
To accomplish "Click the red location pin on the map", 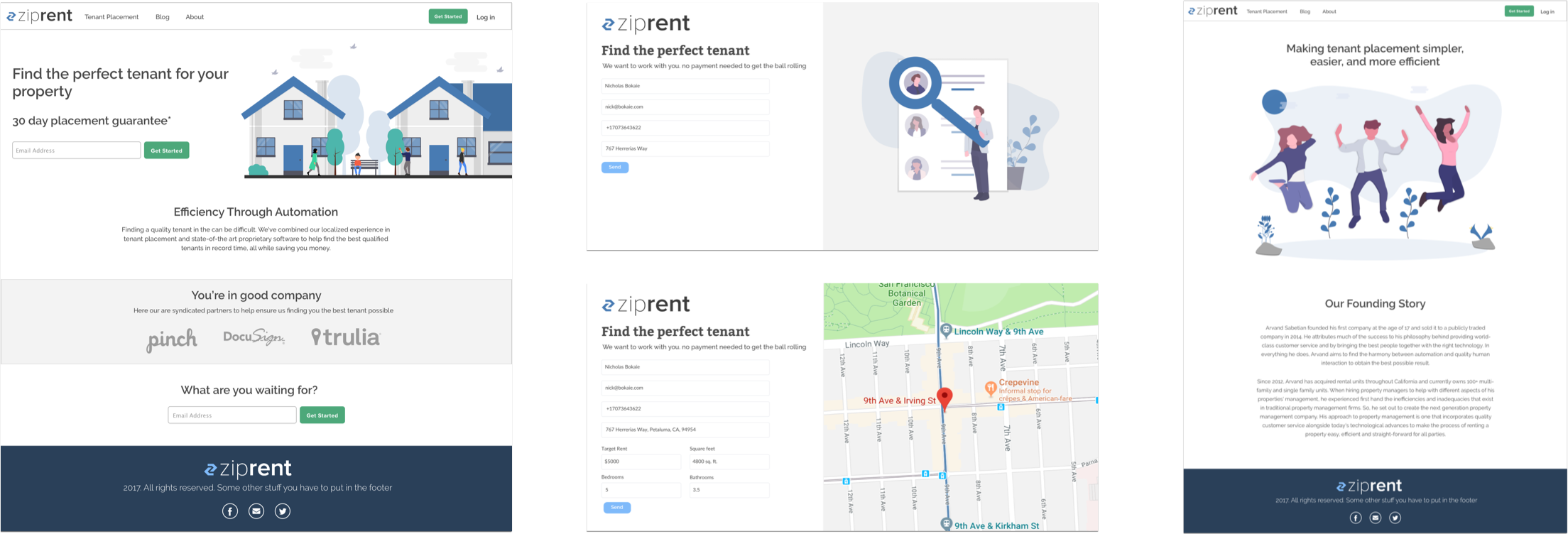I will pyautogui.click(x=944, y=399).
